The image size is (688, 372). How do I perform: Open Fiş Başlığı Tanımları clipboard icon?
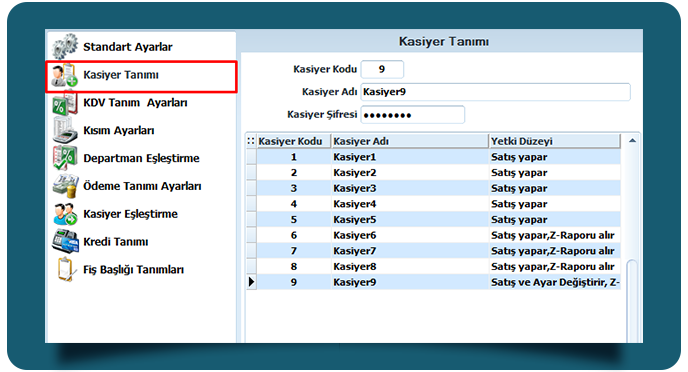tap(65, 269)
